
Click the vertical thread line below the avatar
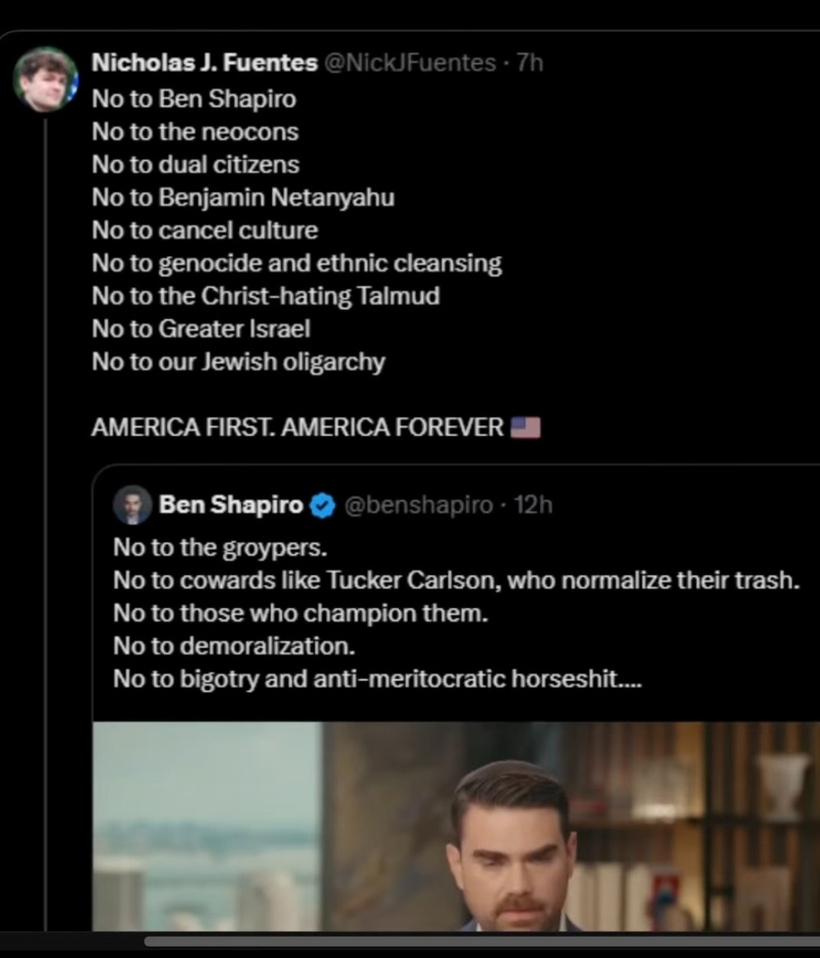coord(45,500)
